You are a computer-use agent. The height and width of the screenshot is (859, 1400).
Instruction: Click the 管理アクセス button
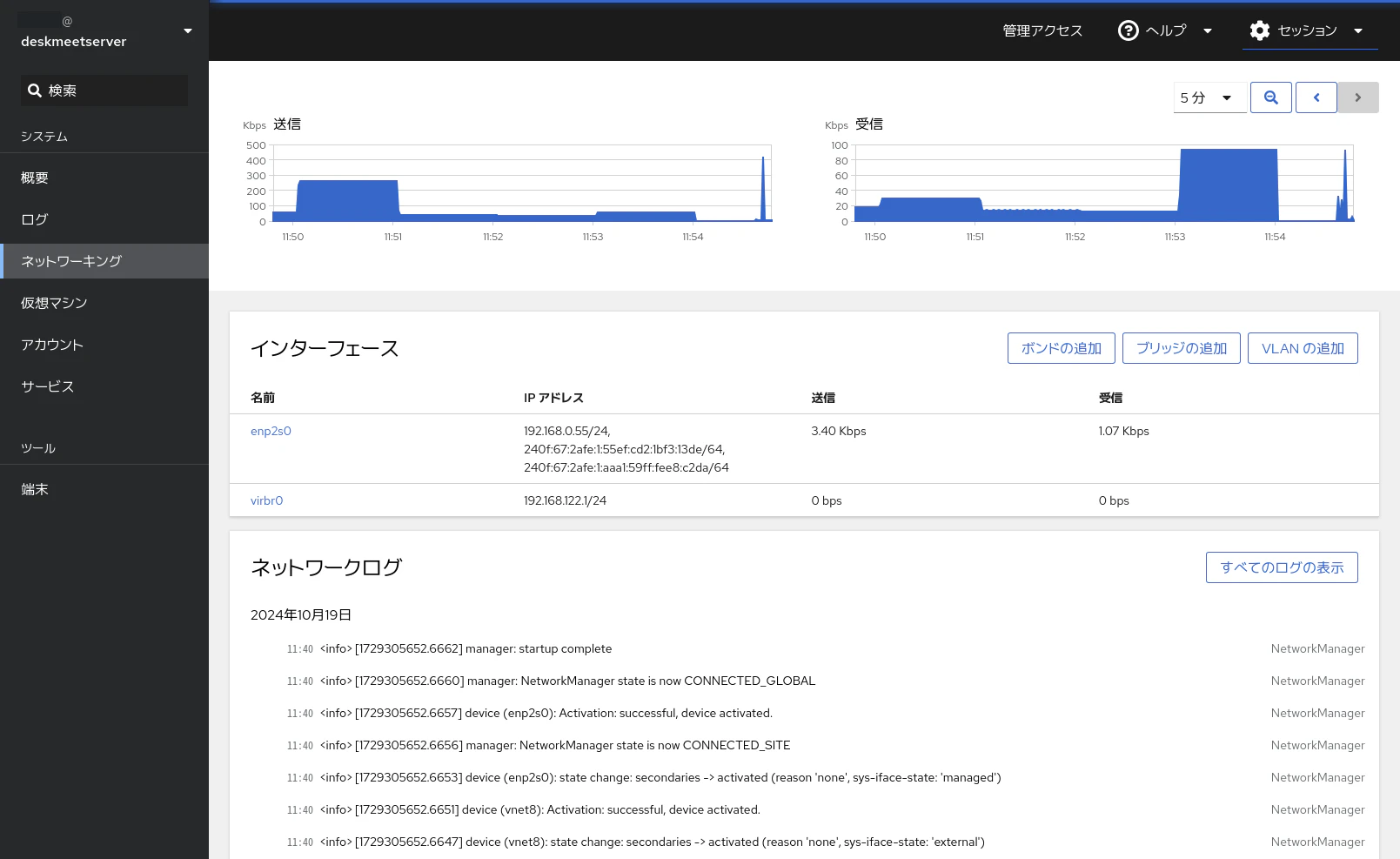point(1042,30)
